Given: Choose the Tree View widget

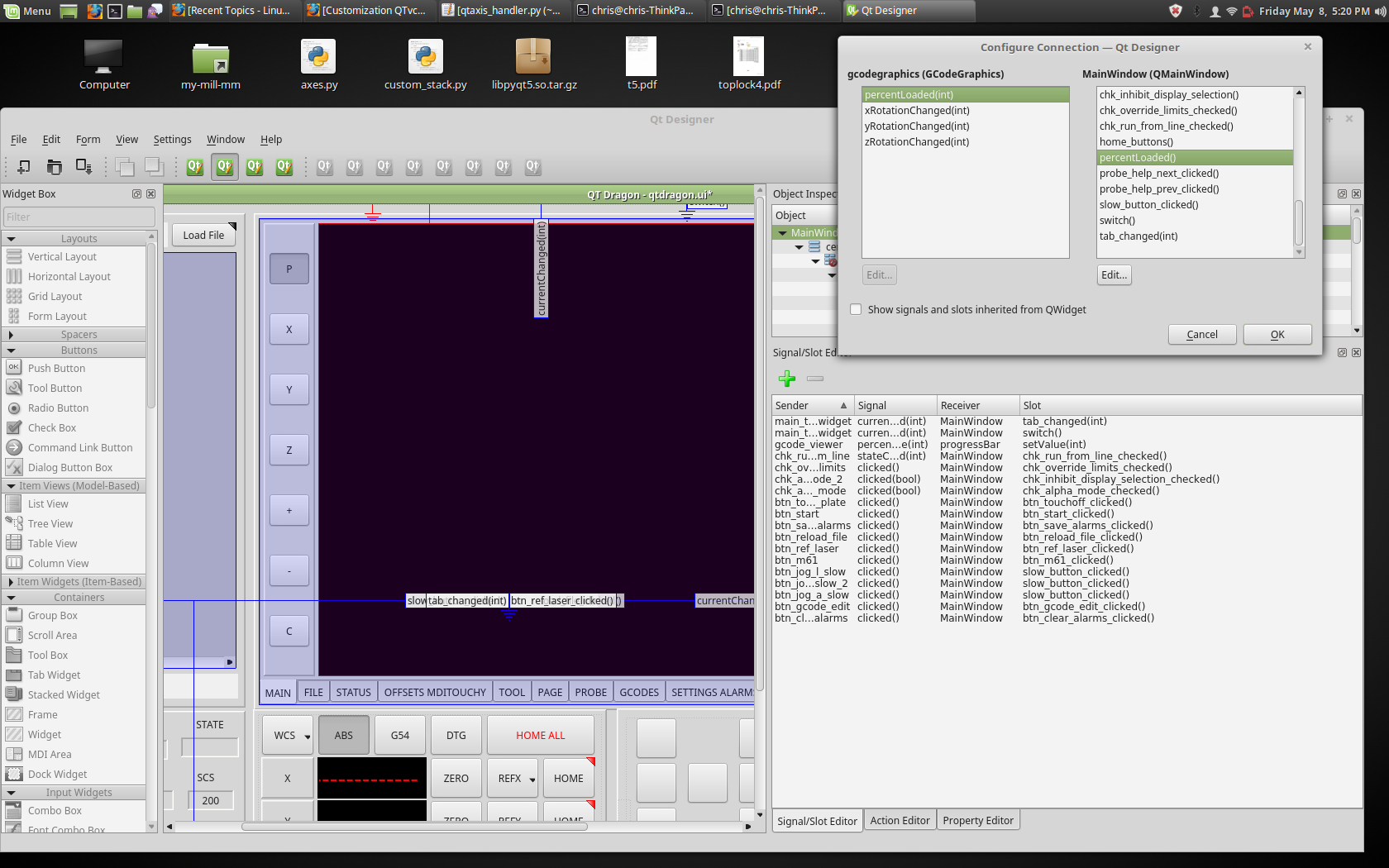Looking at the screenshot, I should [x=50, y=524].
